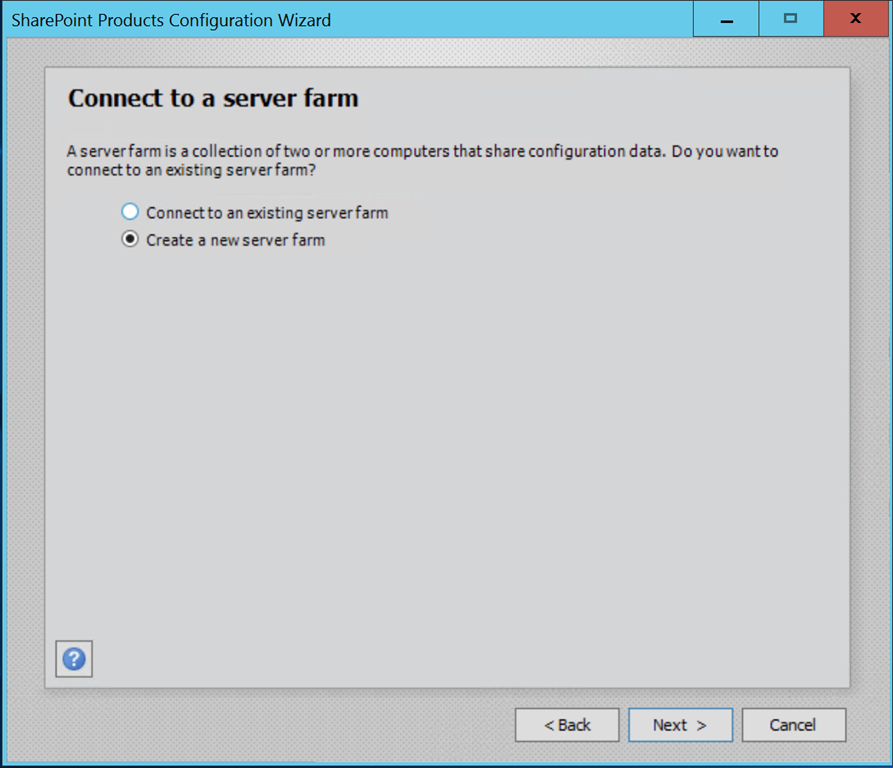Click the "Connect to a server farm" heading
Viewport: 893px width, 768px height.
214,98
